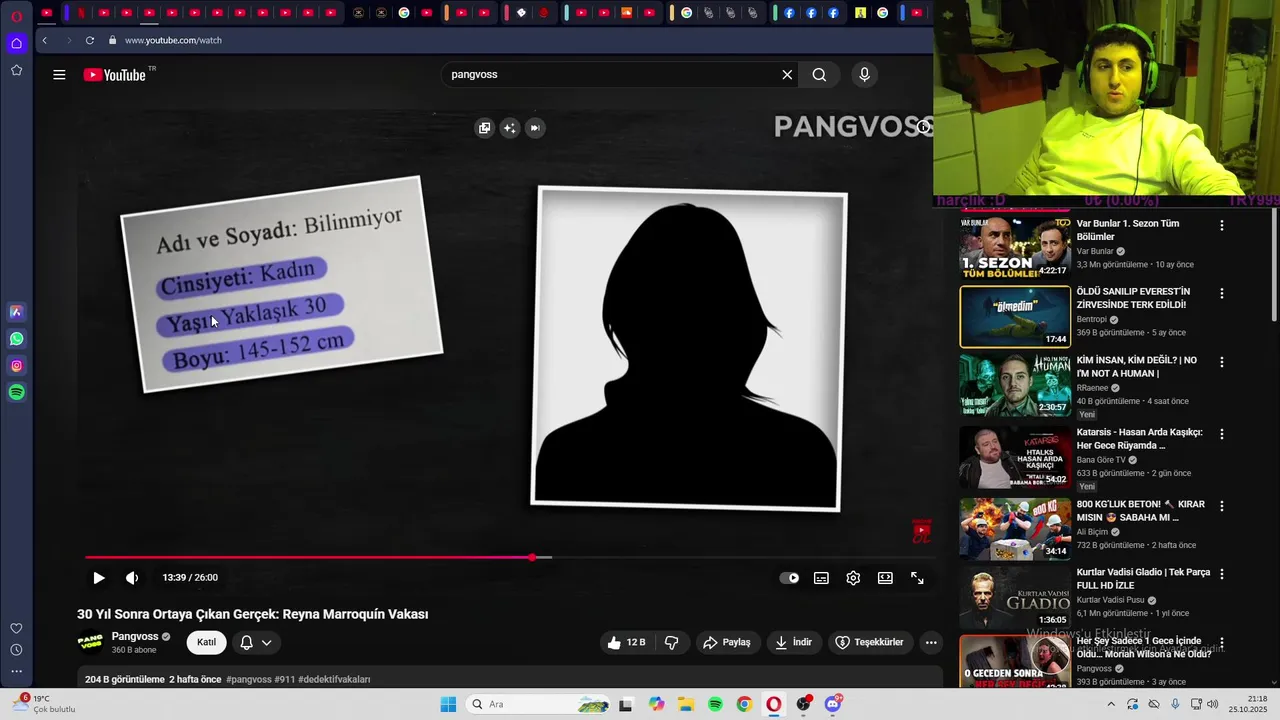Open the Everest 'ölmedim' video thumbnail

click(x=1015, y=317)
